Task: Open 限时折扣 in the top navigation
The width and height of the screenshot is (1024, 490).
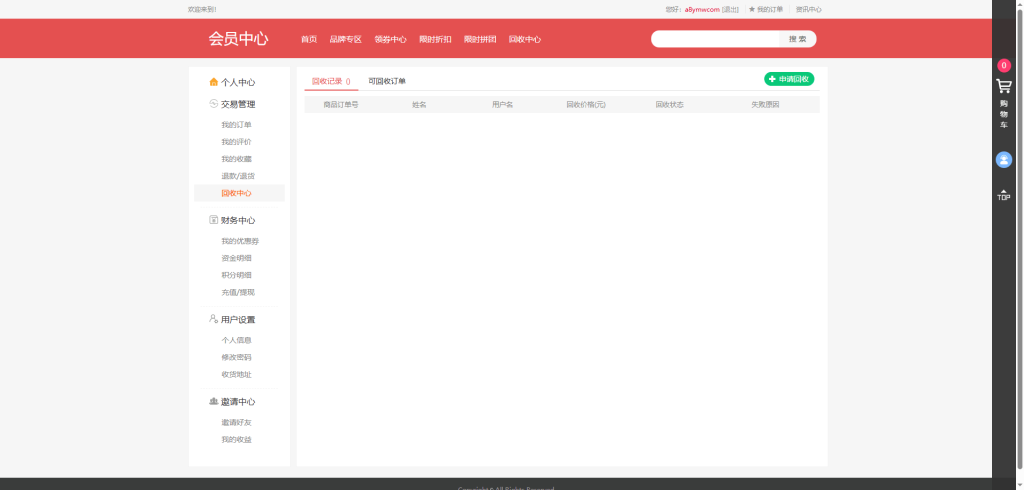Action: click(x=435, y=39)
